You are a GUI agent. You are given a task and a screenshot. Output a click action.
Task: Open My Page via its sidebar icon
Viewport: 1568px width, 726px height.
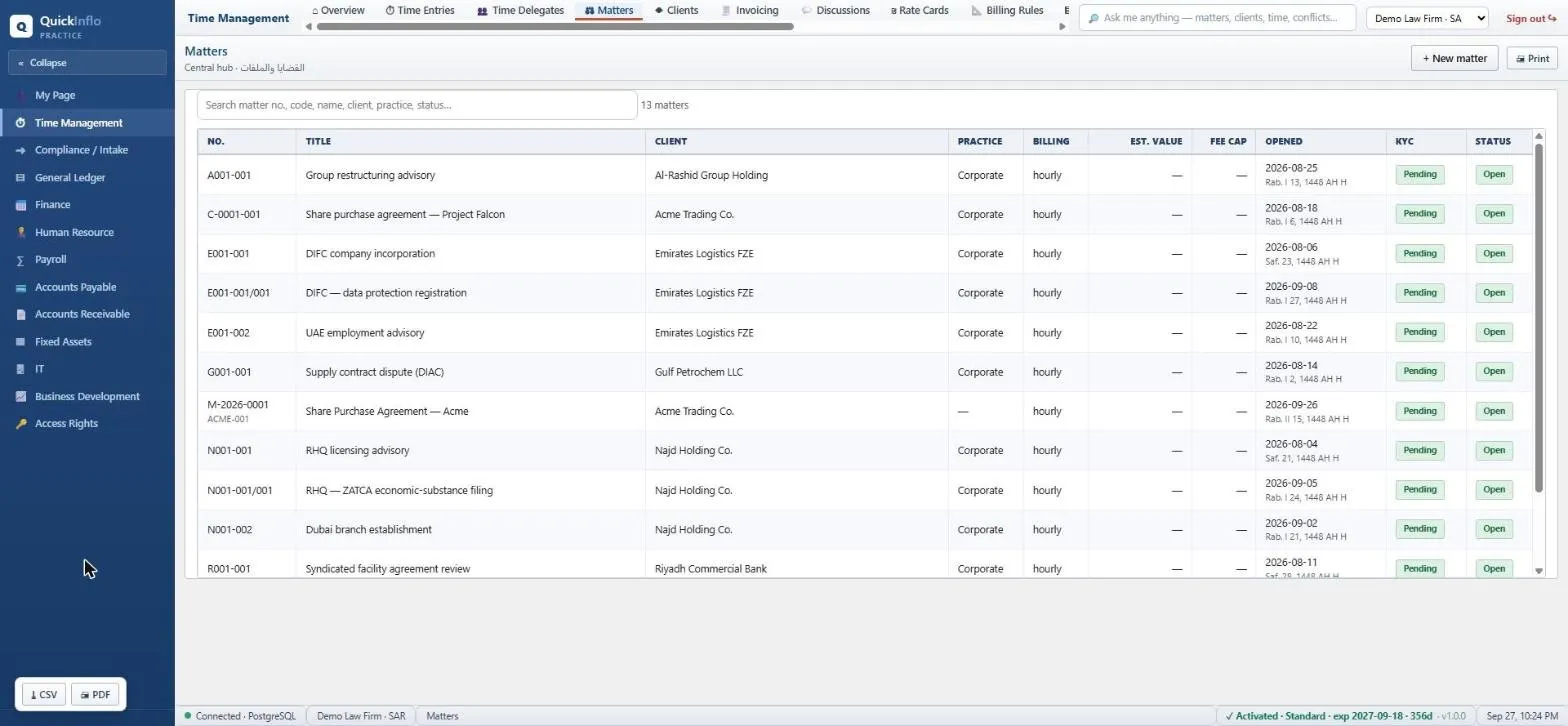pyautogui.click(x=21, y=96)
